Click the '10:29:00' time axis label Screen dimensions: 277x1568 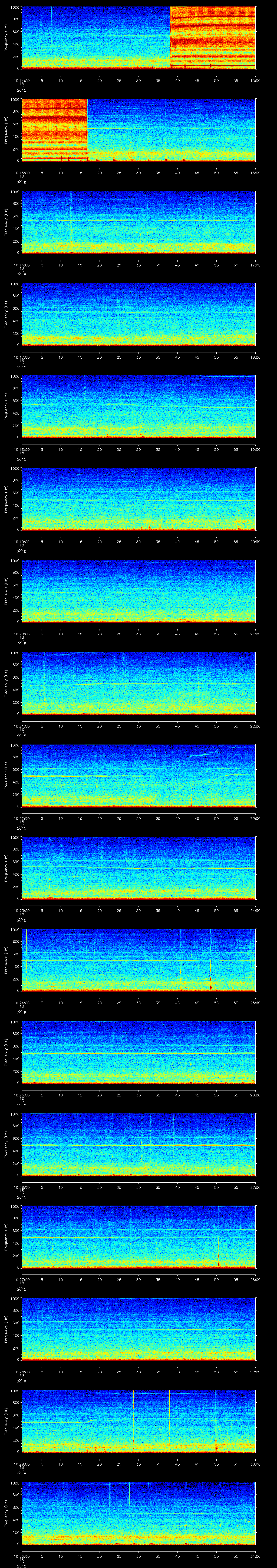tap(21, 1463)
